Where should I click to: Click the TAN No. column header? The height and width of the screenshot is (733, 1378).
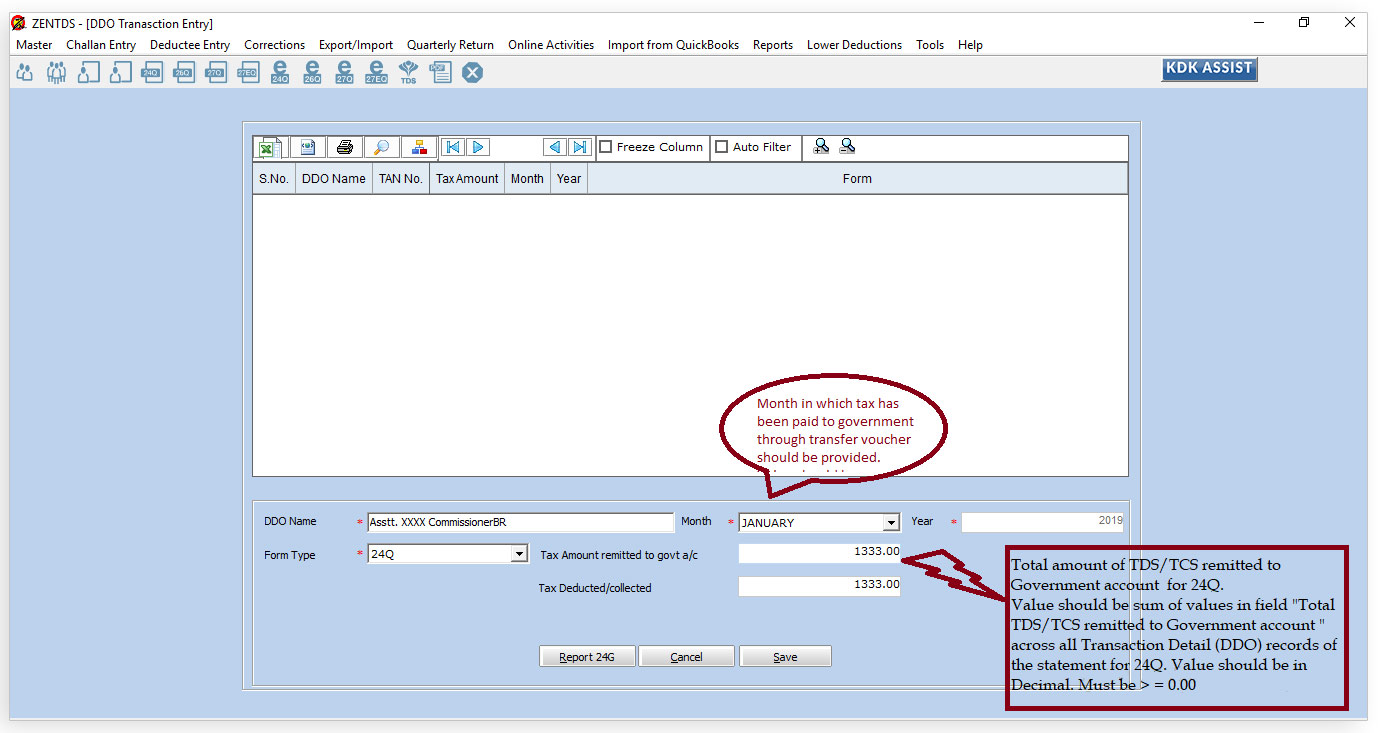coord(401,179)
